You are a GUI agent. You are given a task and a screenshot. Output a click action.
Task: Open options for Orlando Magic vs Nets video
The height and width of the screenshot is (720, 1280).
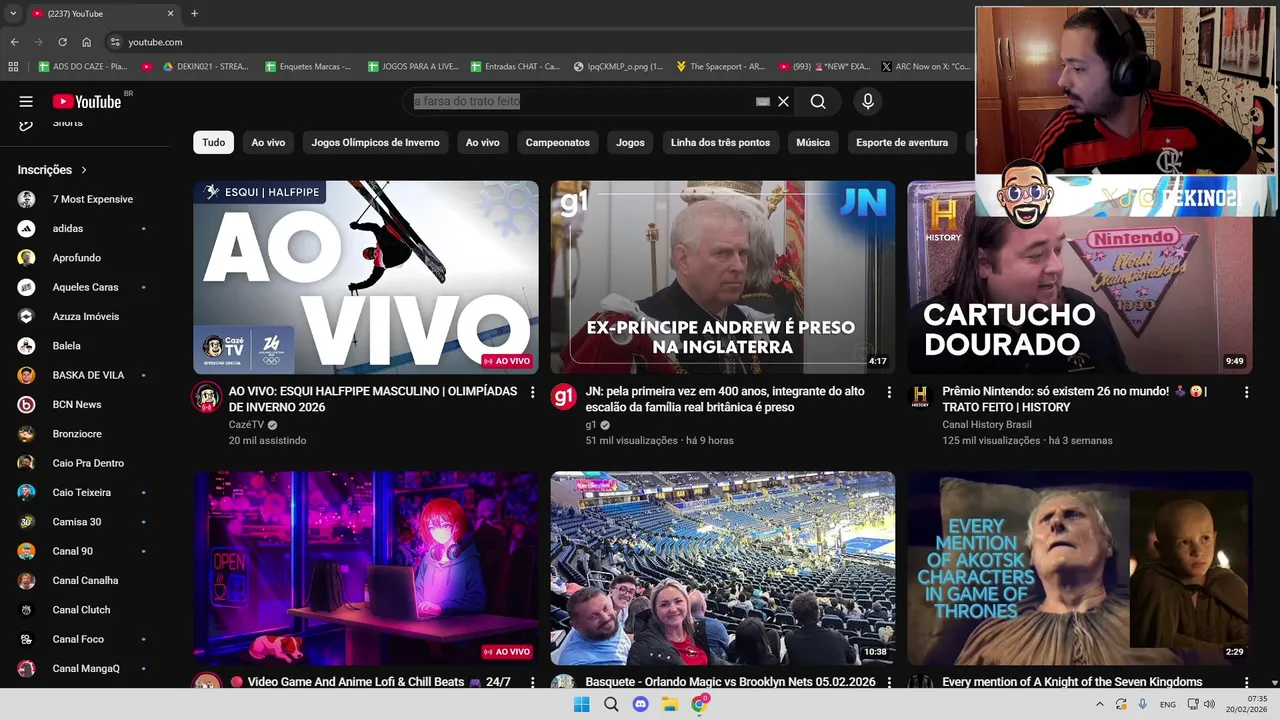[889, 682]
